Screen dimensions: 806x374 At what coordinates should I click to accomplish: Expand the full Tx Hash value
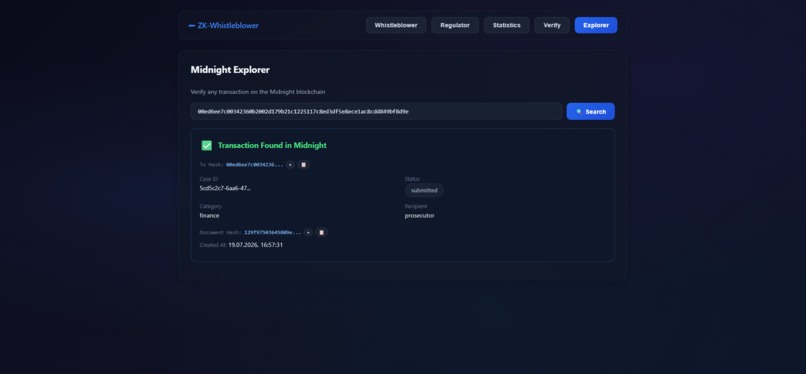pos(290,164)
